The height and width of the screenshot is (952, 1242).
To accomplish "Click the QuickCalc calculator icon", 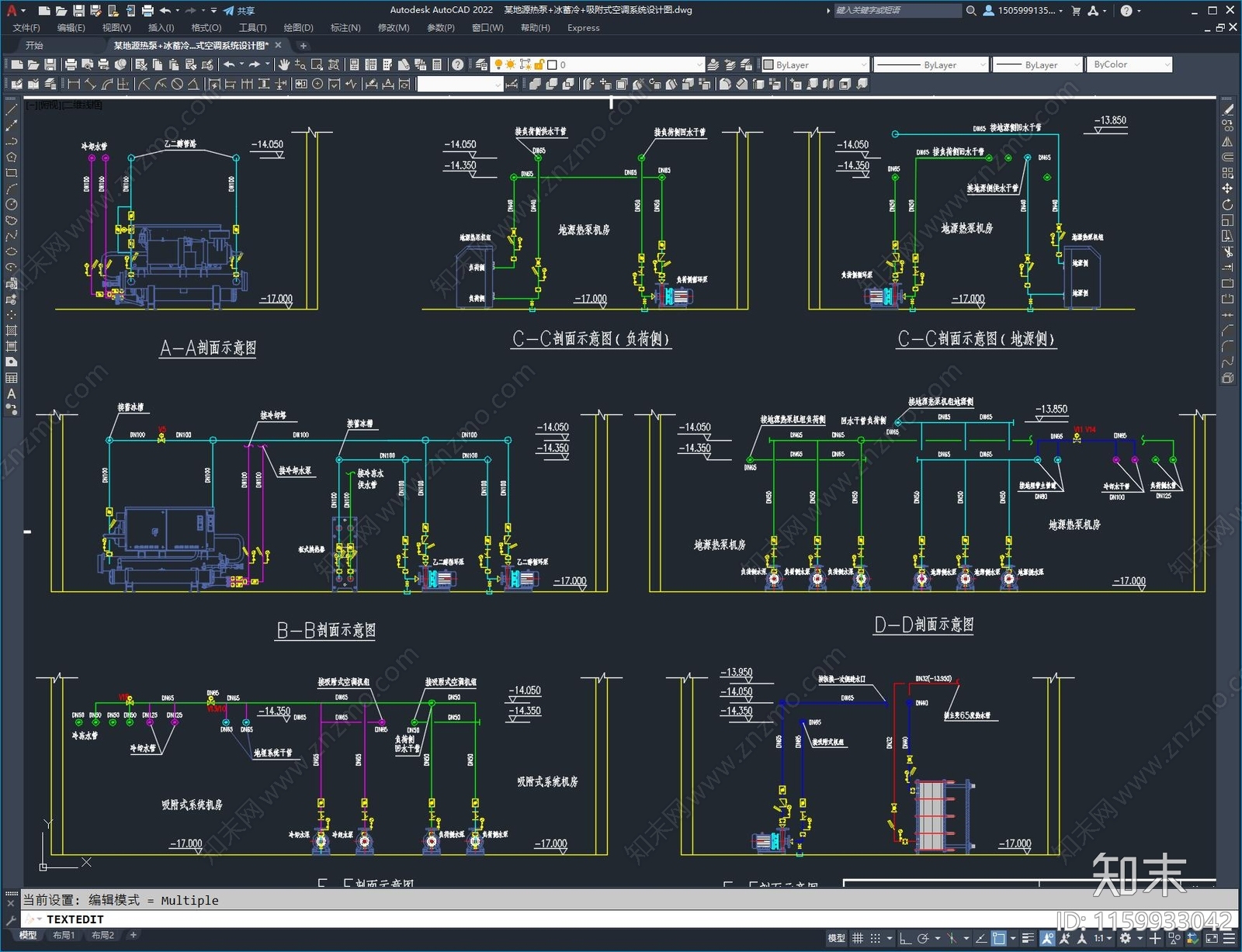I will tap(437, 64).
